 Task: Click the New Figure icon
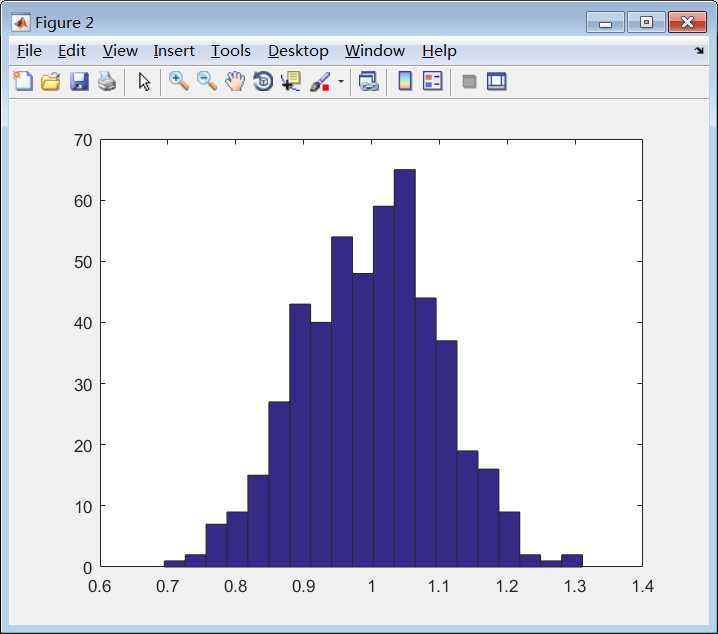(23, 81)
